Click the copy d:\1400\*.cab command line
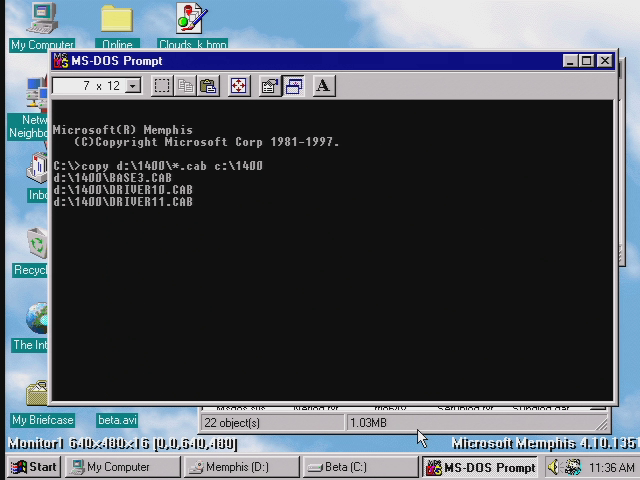The height and width of the screenshot is (480, 640). [158, 166]
